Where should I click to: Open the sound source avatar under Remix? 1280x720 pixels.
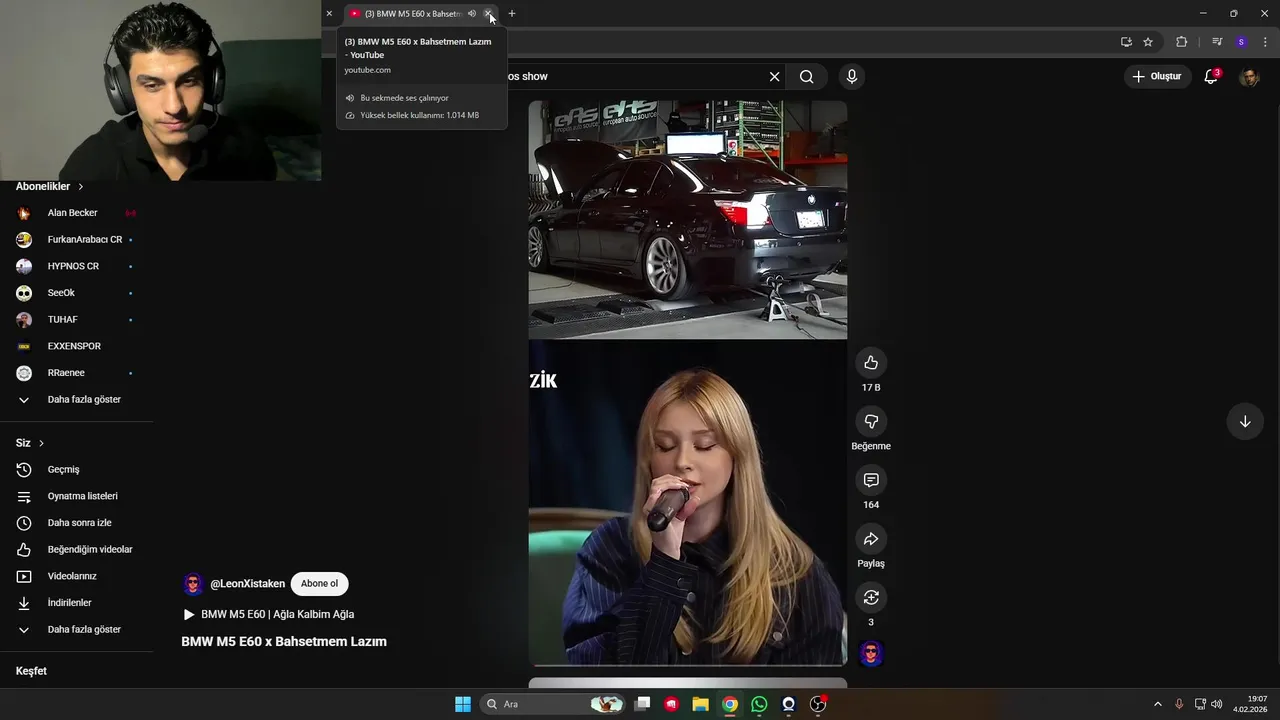pos(871,654)
